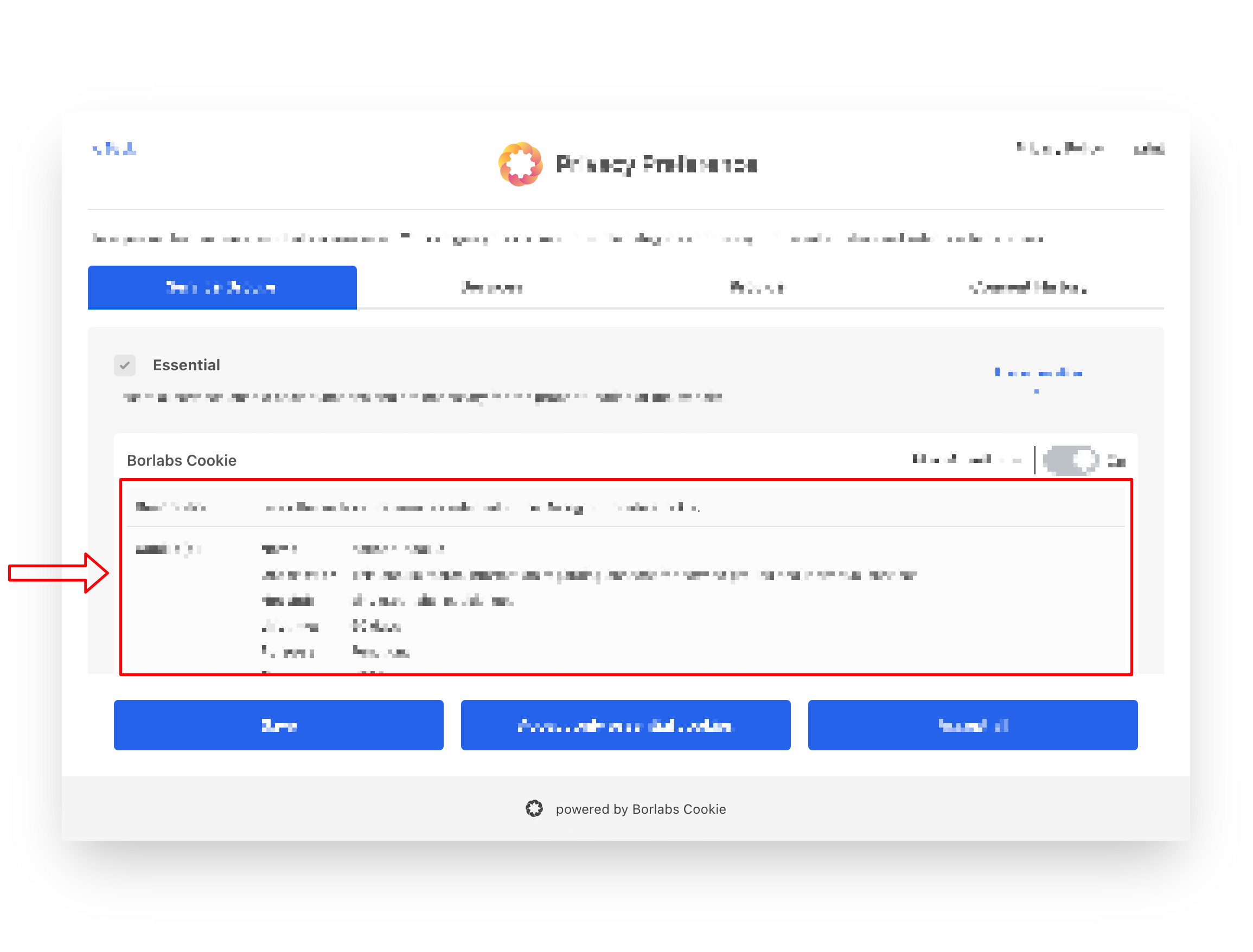This screenshot has width=1253, height=952.
Task: Open the last tab on the right
Action: pyautogui.click(x=1027, y=288)
